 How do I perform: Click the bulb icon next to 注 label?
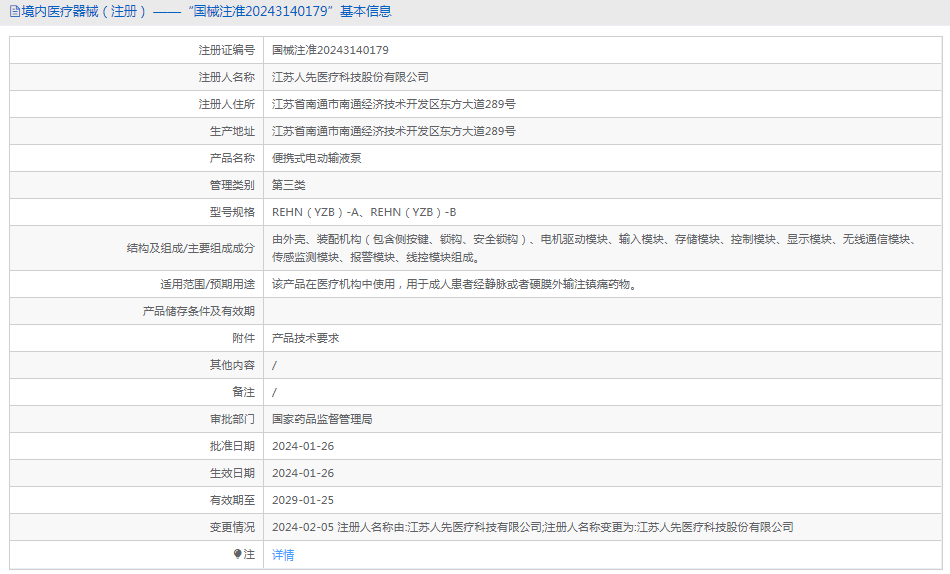pyautogui.click(x=238, y=554)
